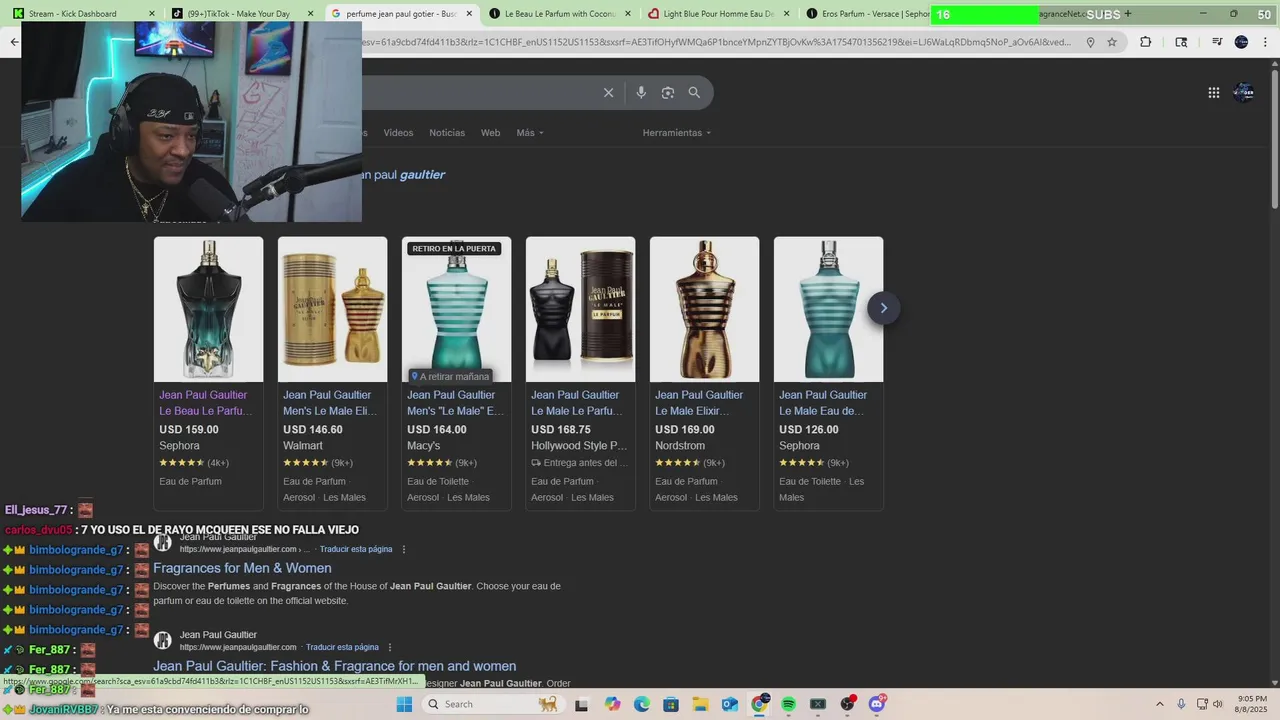Bookmark this page with star icon
This screenshot has height=720, width=1280.
pos(1112,42)
